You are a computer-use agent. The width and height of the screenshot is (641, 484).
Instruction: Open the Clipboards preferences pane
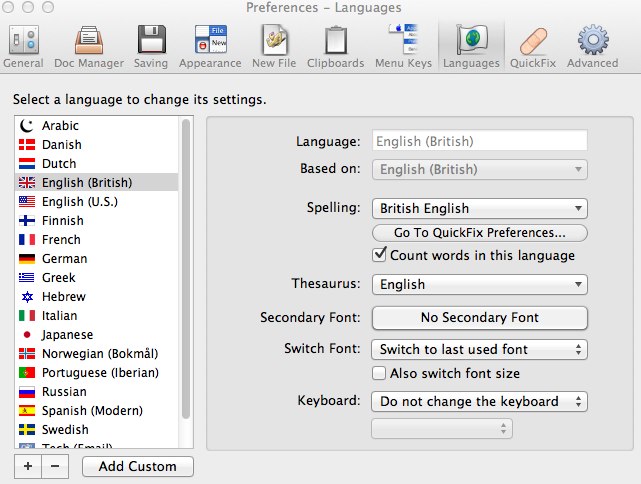click(335, 46)
